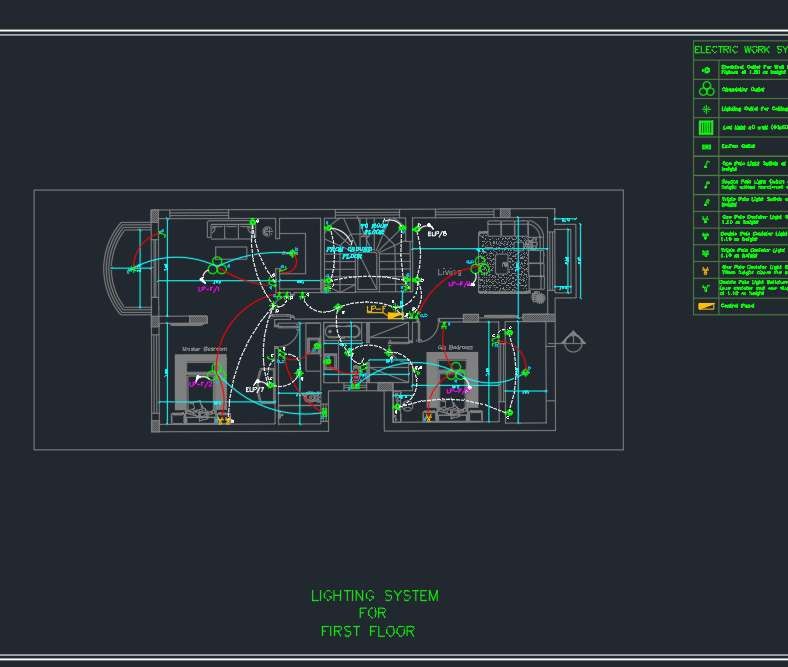Select the LED light grid legend symbol
Screen dimensions: 788x667
pyautogui.click(x=706, y=128)
